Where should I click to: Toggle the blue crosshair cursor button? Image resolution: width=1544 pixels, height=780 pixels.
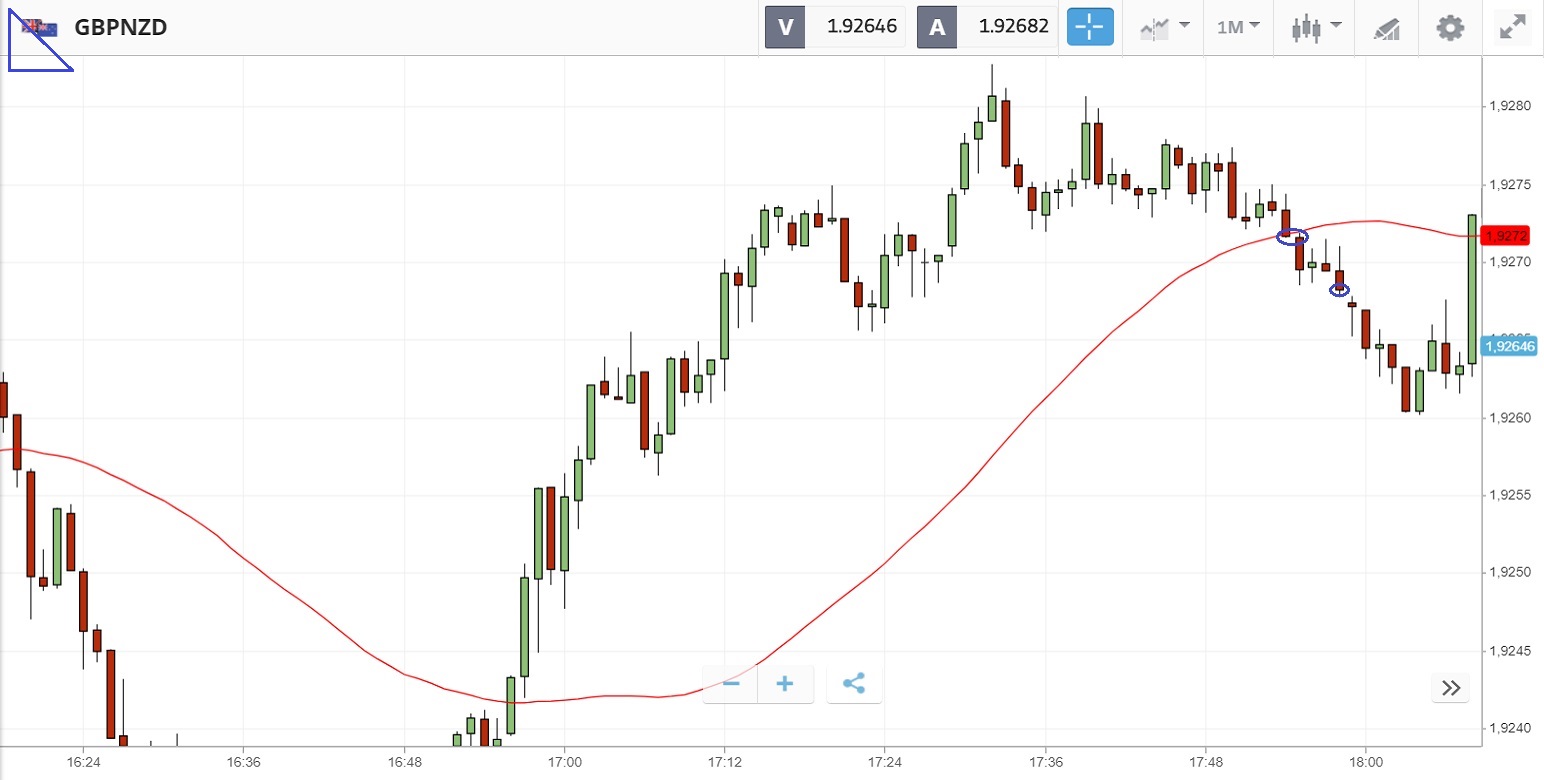click(1090, 27)
